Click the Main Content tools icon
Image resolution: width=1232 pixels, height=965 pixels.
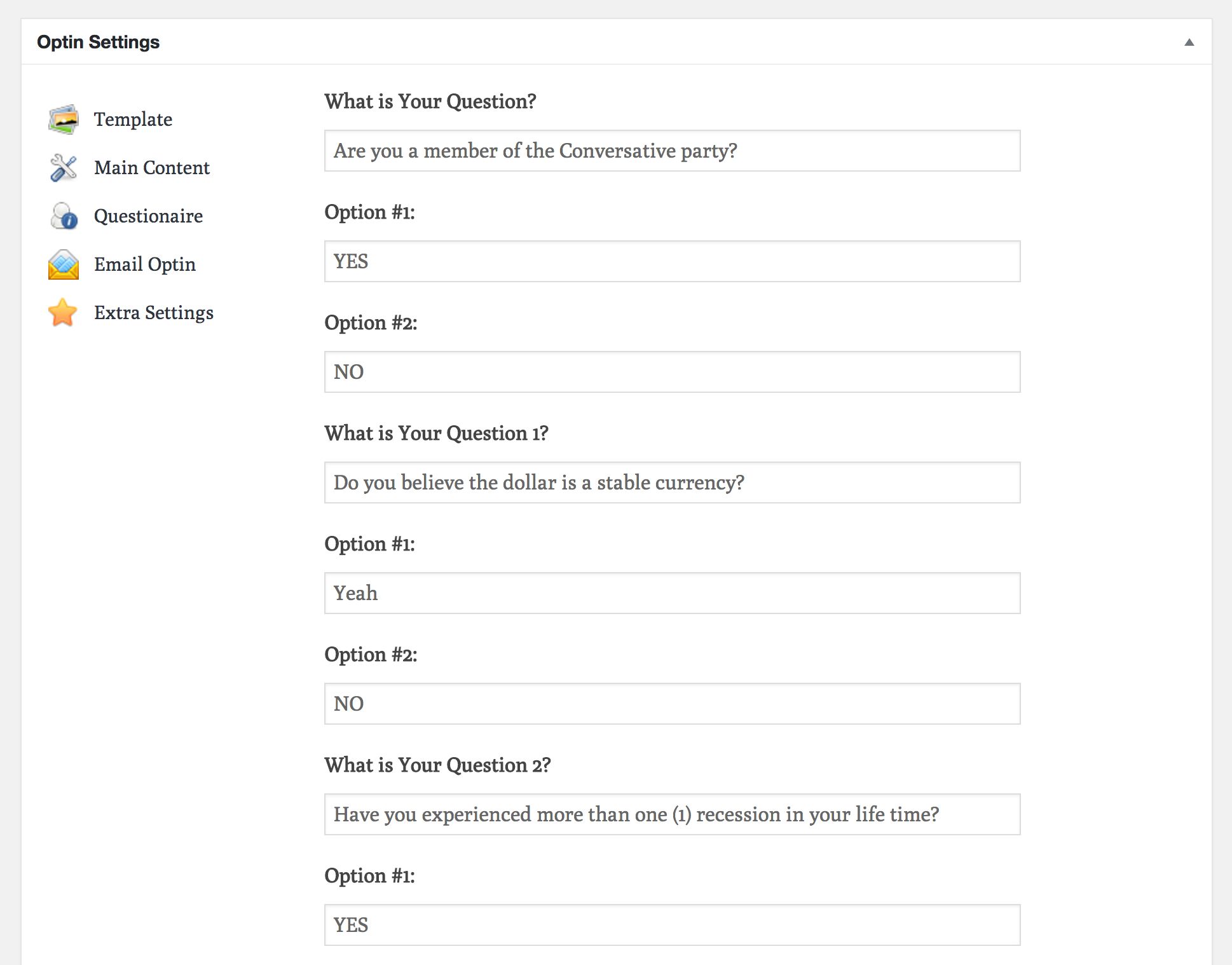(64, 168)
